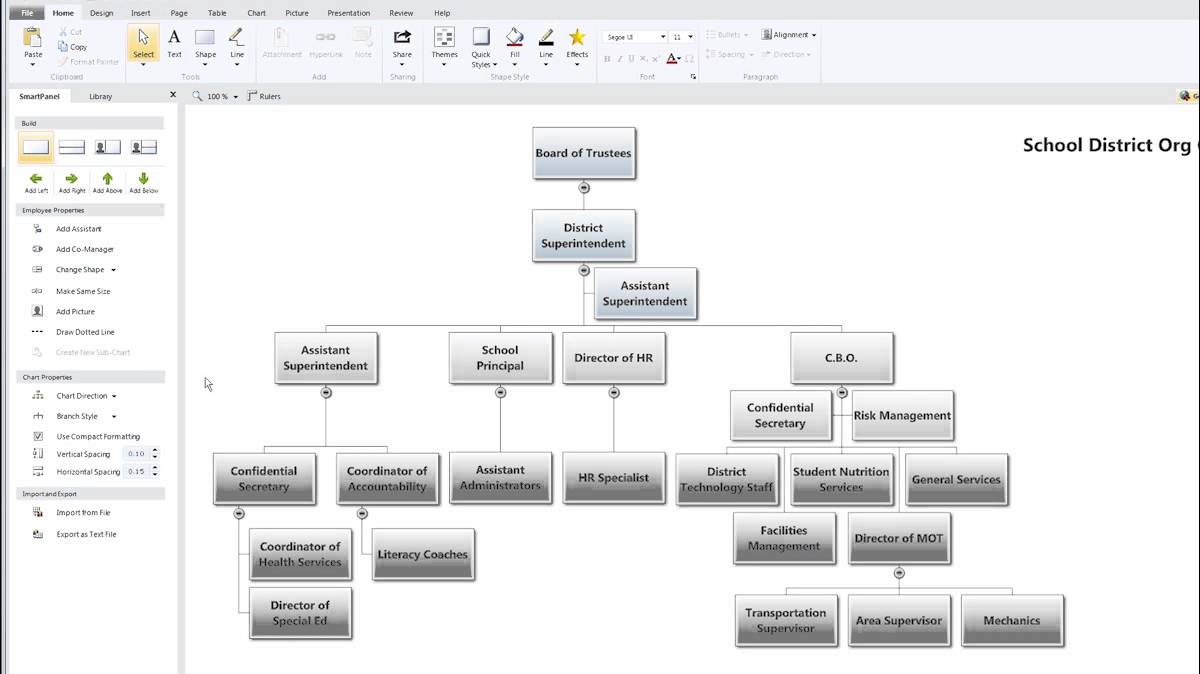Switch to the Insert tab
The width and height of the screenshot is (1200, 674).
coord(141,13)
